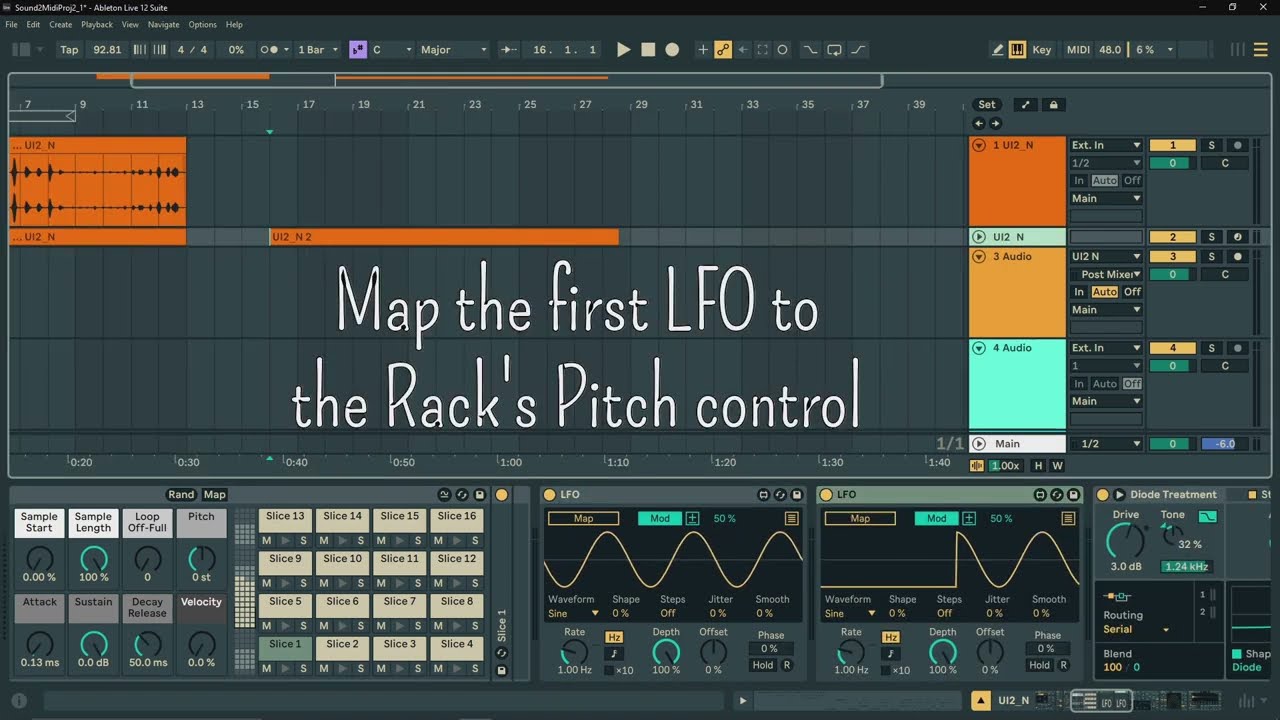Start playback with the Play button
Image resolution: width=1280 pixels, height=720 pixels.
point(624,50)
